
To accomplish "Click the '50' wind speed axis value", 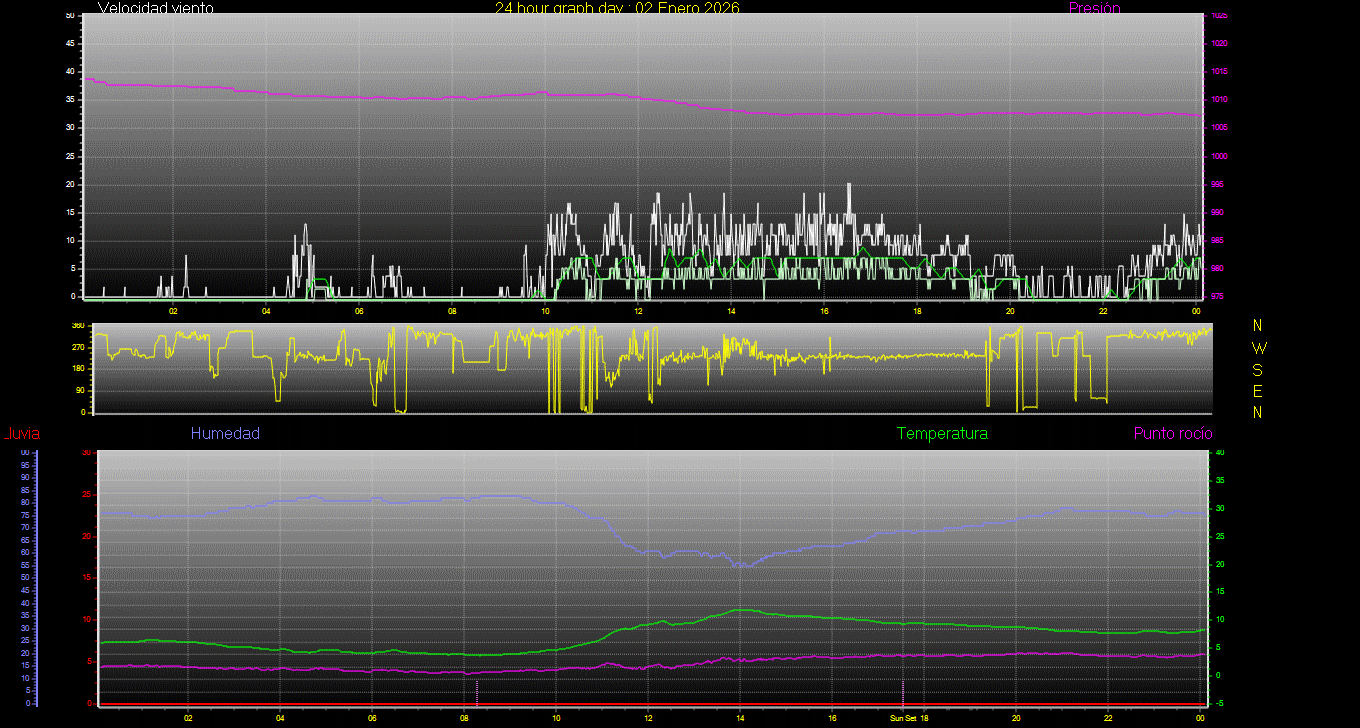I will [69, 16].
